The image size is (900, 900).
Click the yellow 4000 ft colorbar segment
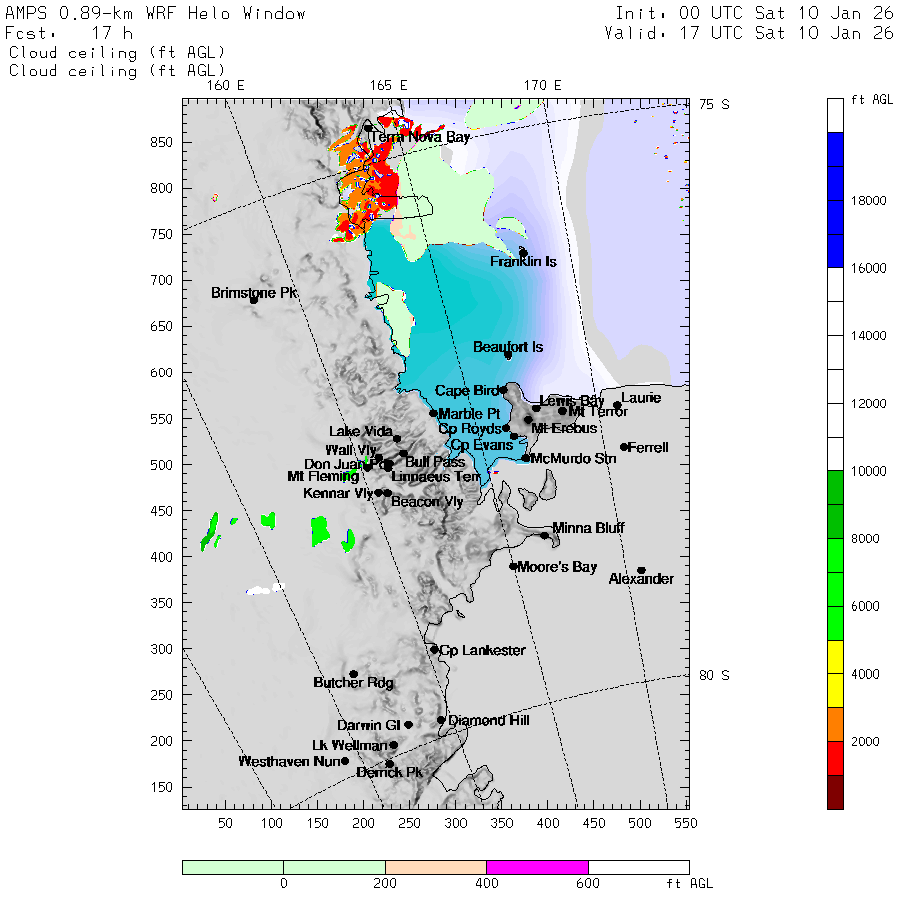pyautogui.click(x=835, y=674)
